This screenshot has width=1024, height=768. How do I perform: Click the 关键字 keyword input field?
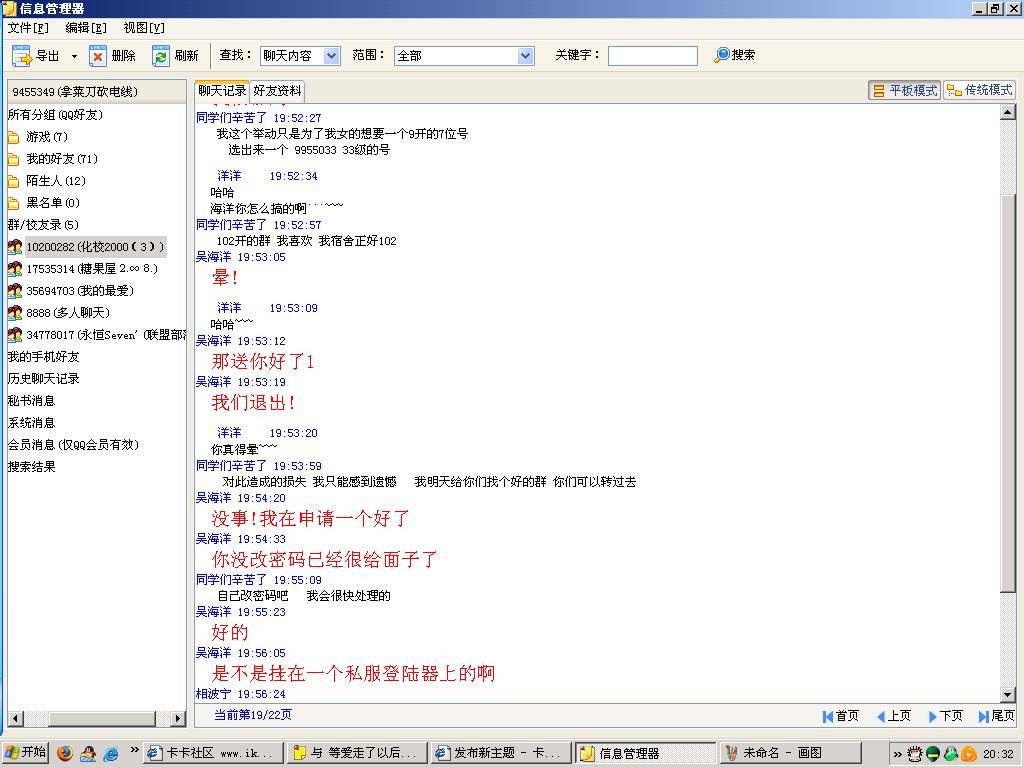[x=652, y=56]
